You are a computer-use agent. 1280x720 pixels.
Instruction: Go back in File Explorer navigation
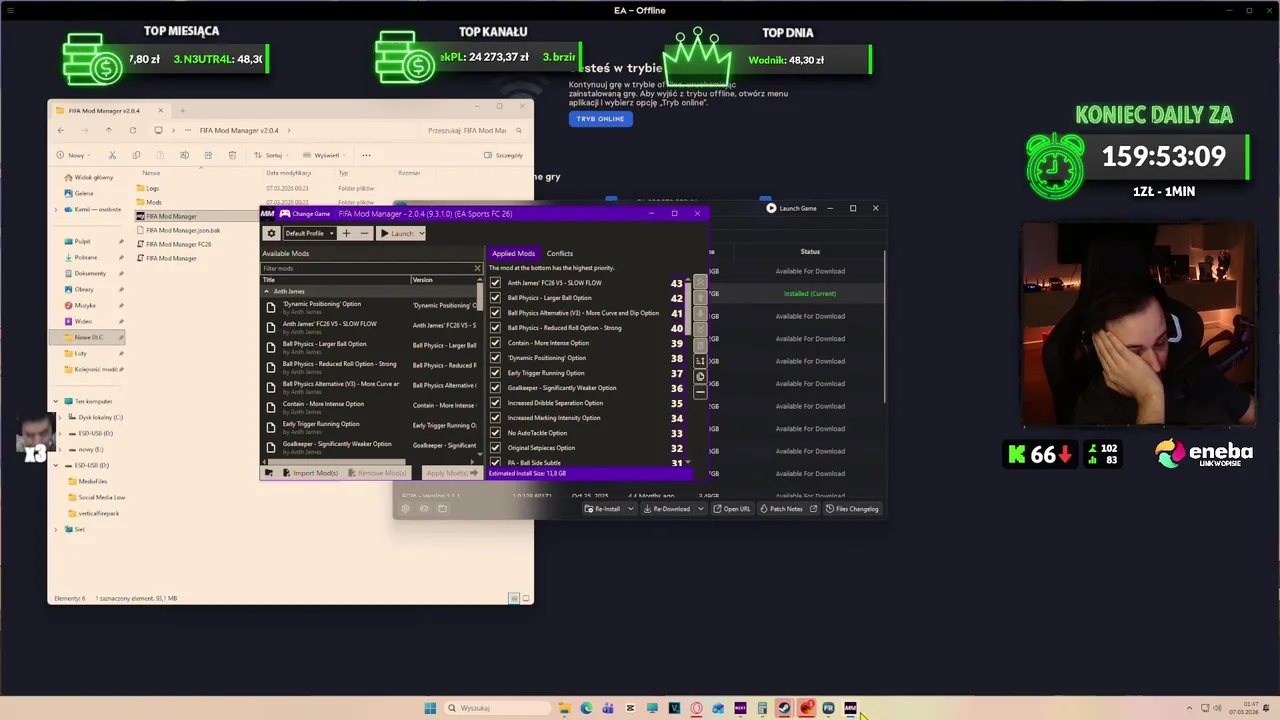[x=60, y=130]
